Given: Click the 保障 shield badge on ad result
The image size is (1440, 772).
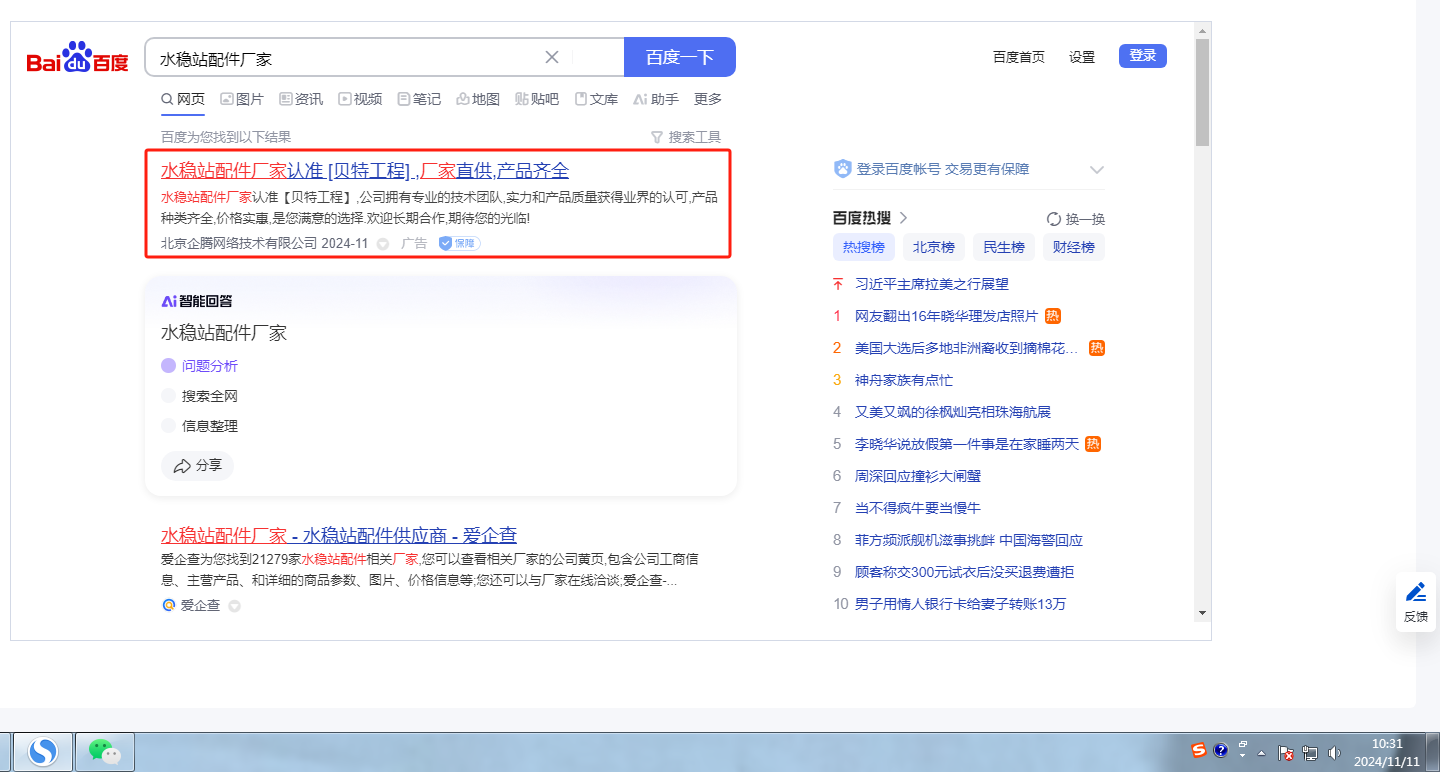Looking at the screenshot, I should [x=459, y=243].
